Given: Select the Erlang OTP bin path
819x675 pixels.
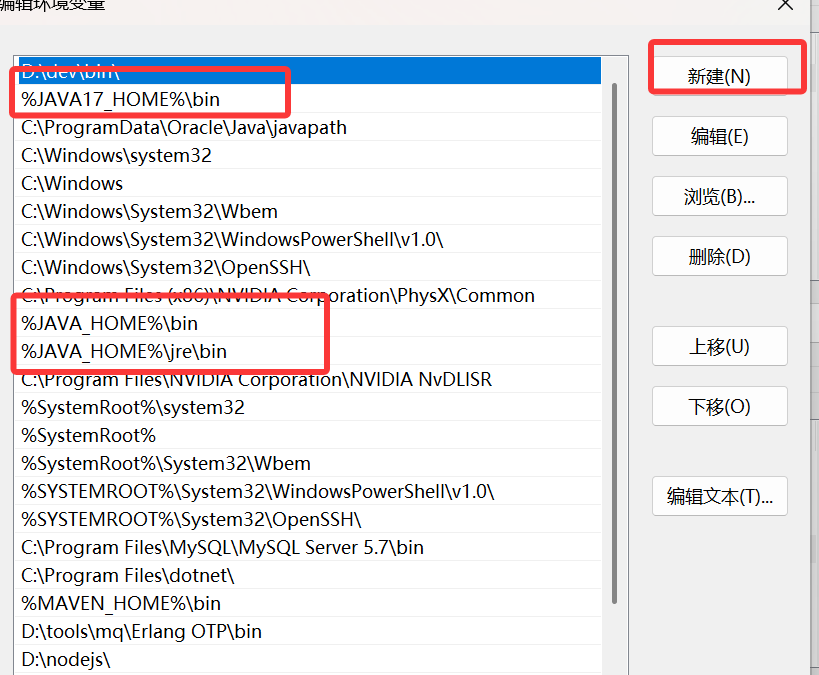Looking at the screenshot, I should [141, 632].
